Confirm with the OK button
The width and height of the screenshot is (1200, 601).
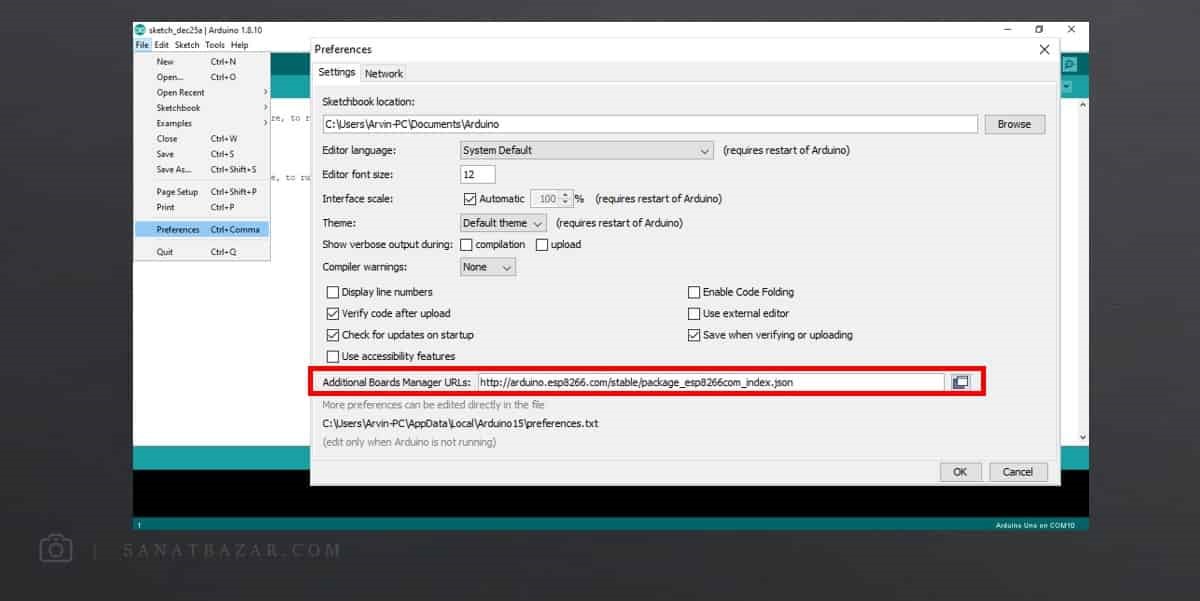click(960, 472)
